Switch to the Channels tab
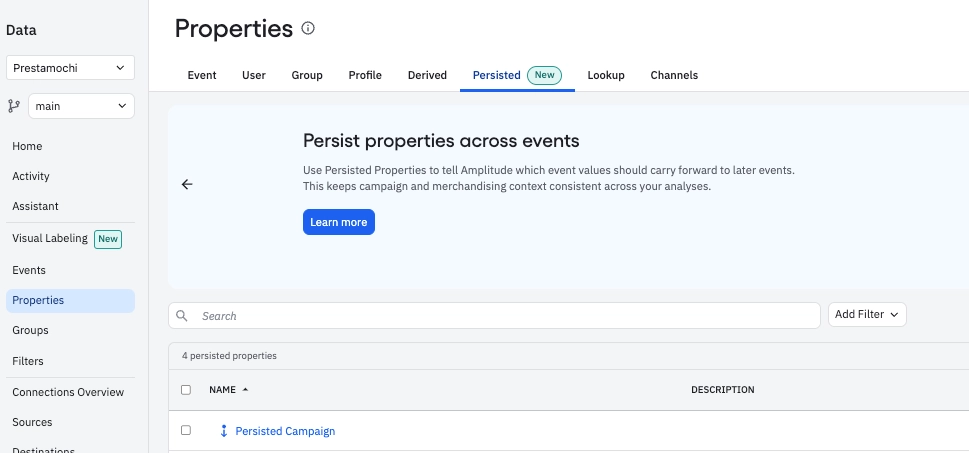 coord(674,75)
